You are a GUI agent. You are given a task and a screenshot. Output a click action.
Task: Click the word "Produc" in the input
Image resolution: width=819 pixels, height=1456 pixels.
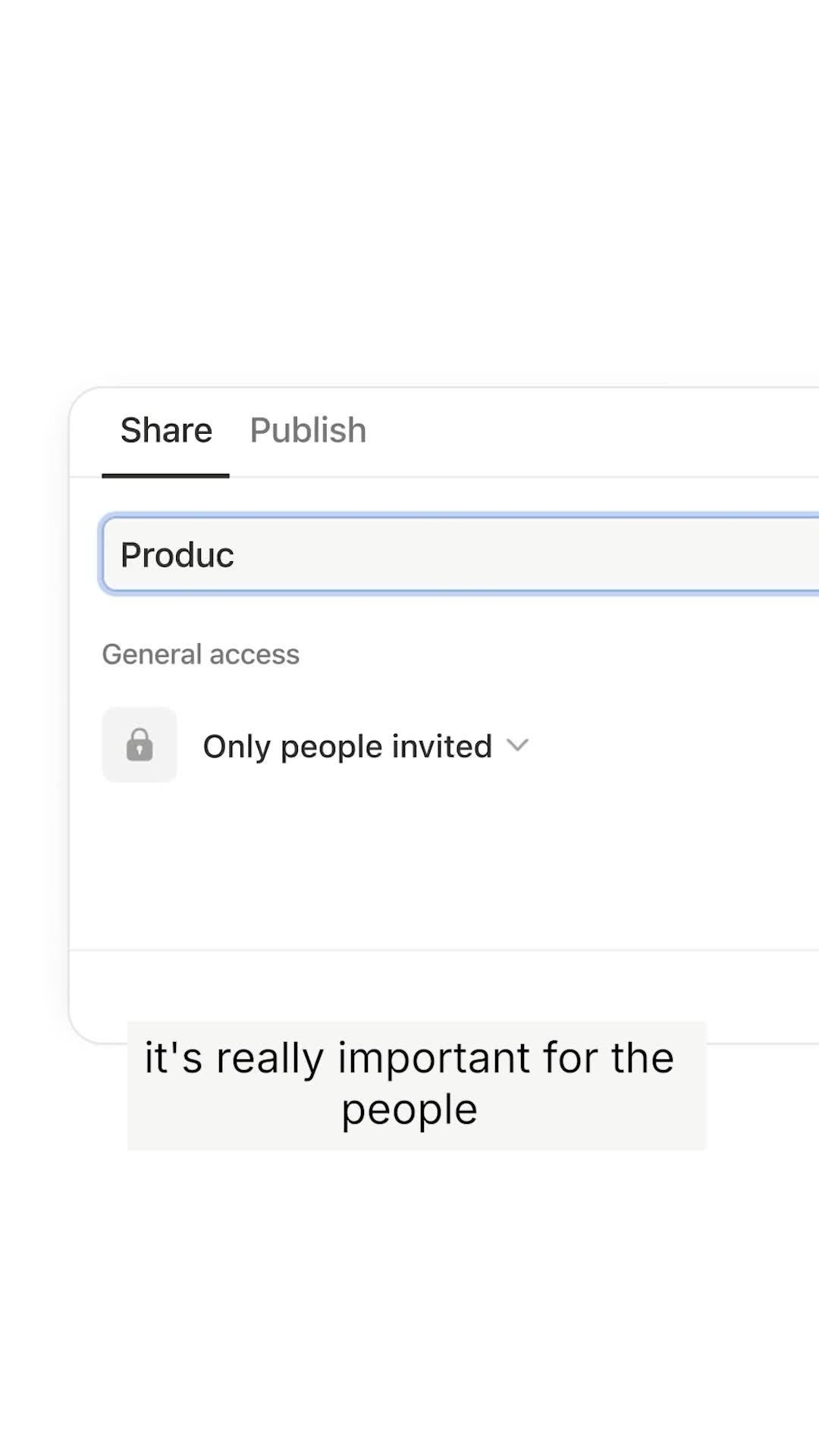(x=177, y=555)
